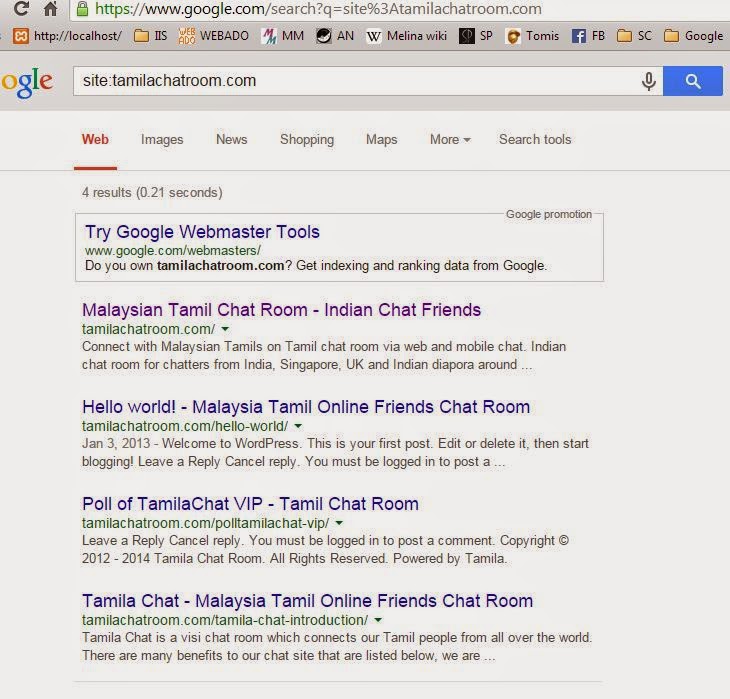The image size is (730, 699).
Task: Open Search tools options
Action: [535, 139]
